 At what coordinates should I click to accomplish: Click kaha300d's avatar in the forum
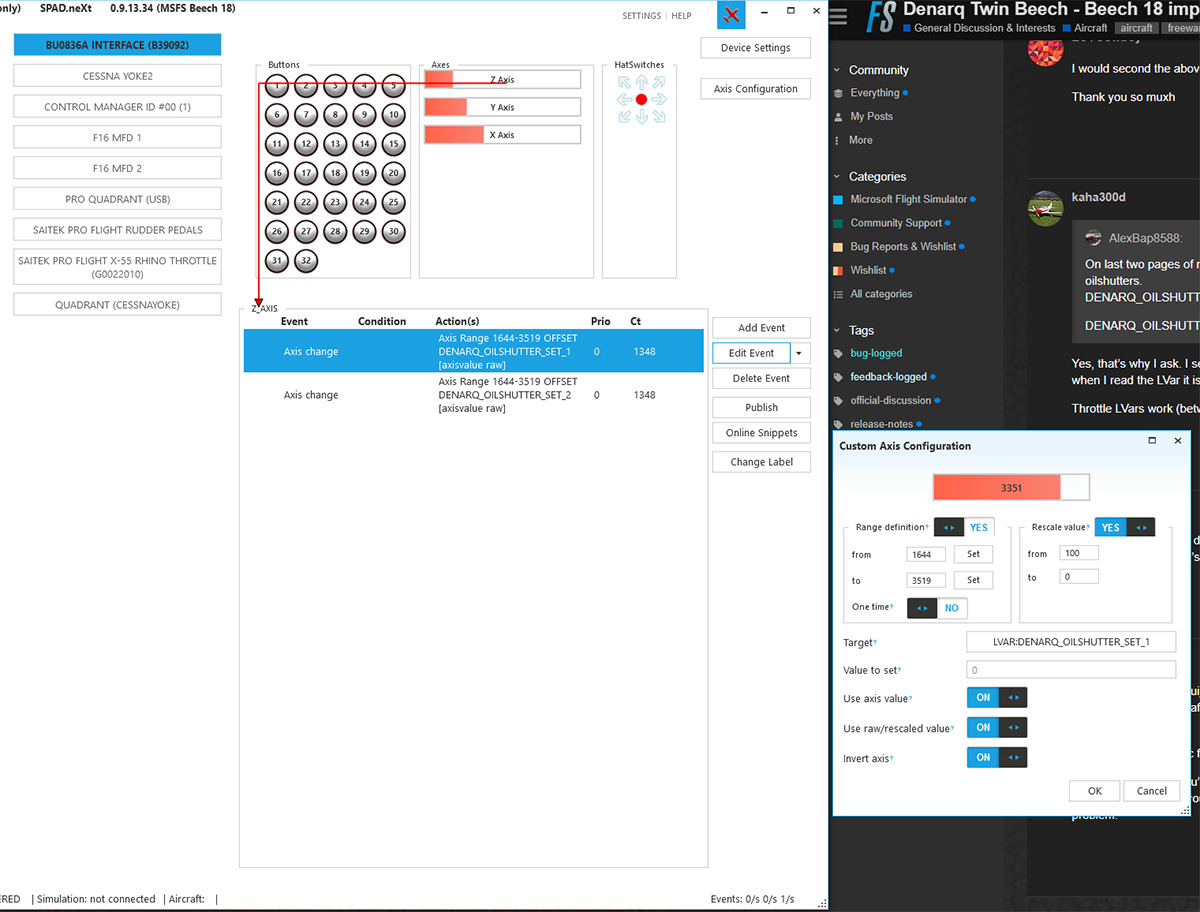1045,208
